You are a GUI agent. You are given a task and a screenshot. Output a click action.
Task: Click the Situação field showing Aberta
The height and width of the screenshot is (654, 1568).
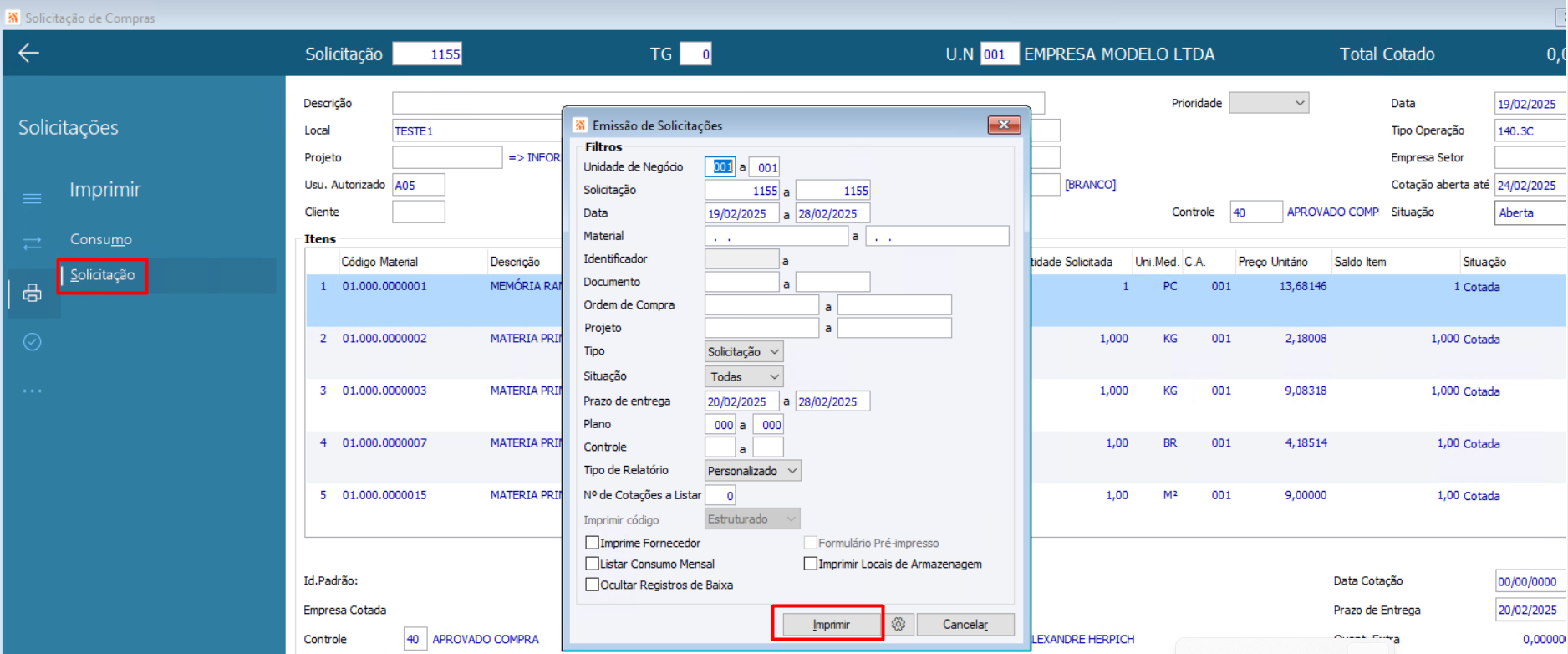(x=1530, y=212)
